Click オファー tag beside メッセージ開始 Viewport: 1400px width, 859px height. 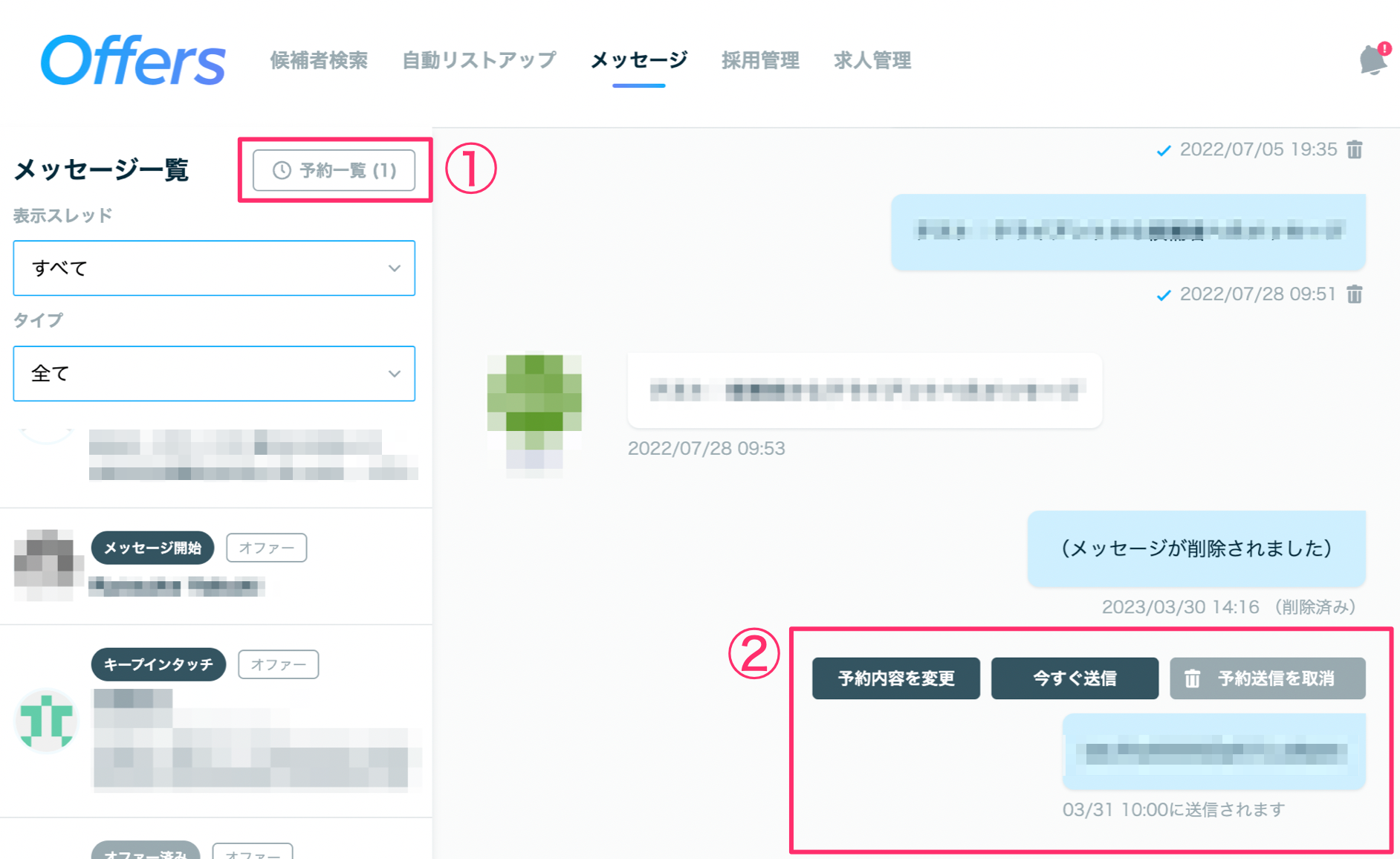(x=267, y=548)
